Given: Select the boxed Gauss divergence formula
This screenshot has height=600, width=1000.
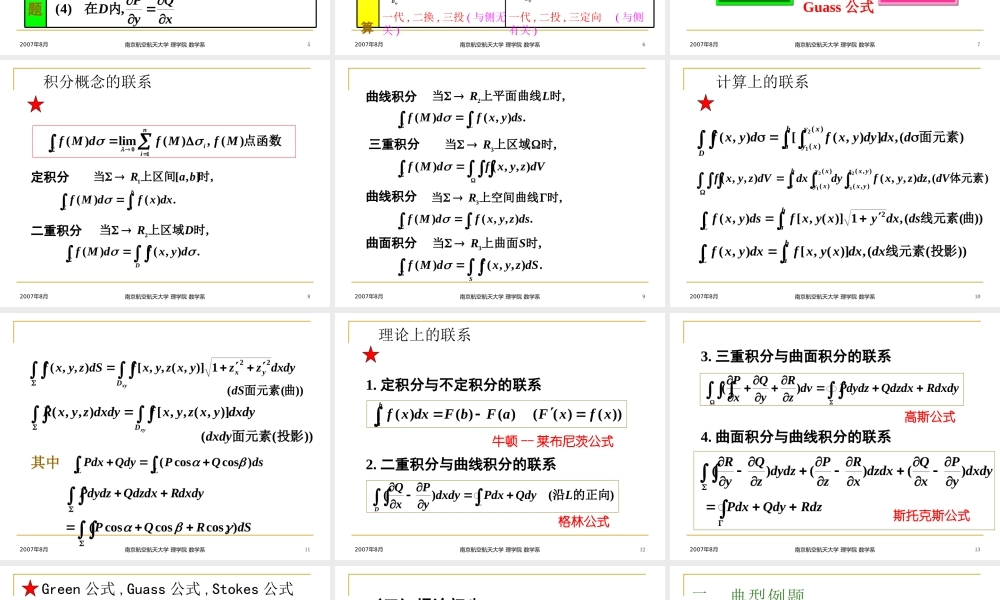Looking at the screenshot, I should pyautogui.click(x=832, y=389).
